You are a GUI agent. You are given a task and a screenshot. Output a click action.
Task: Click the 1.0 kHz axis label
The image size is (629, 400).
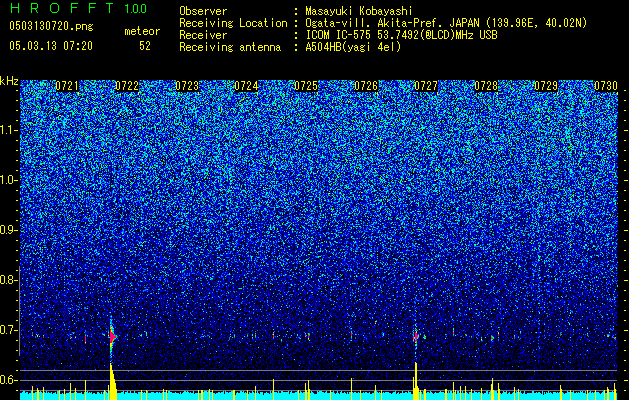coord(9,180)
